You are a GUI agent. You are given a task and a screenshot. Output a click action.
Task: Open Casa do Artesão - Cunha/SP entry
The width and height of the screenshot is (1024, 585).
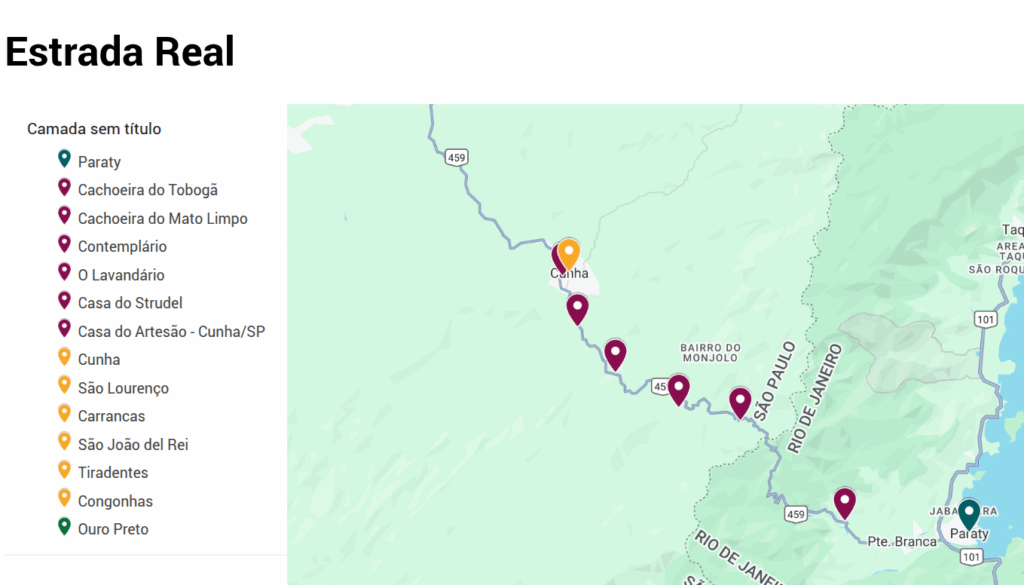[171, 331]
